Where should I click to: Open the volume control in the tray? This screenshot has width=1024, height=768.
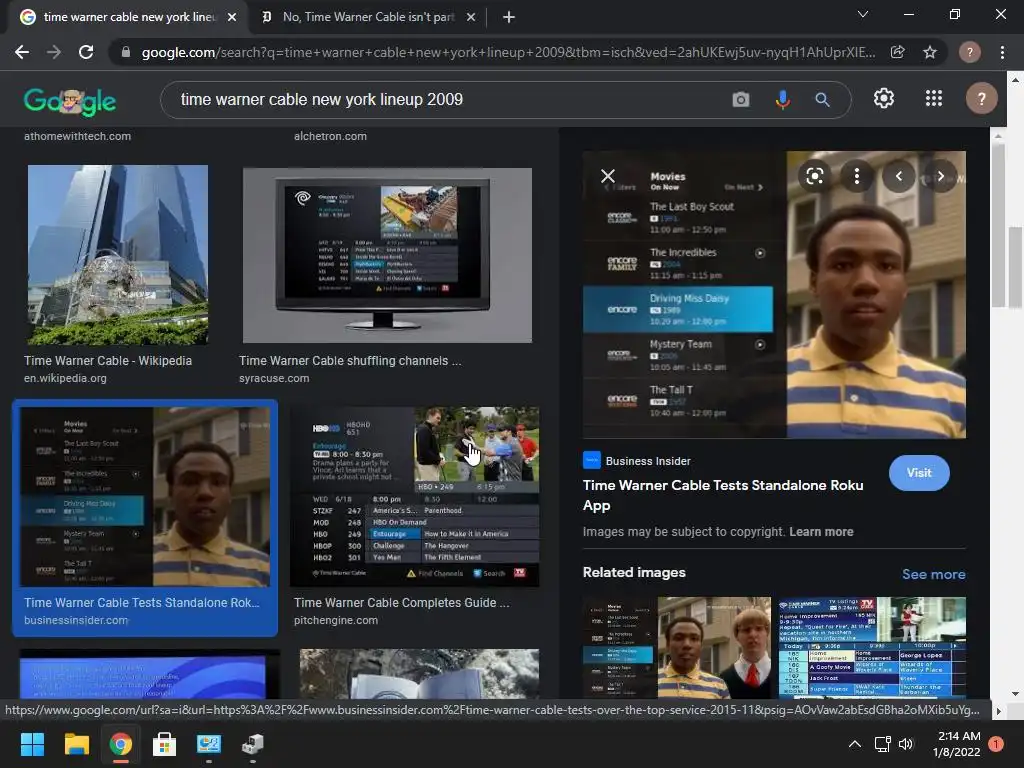(906, 744)
